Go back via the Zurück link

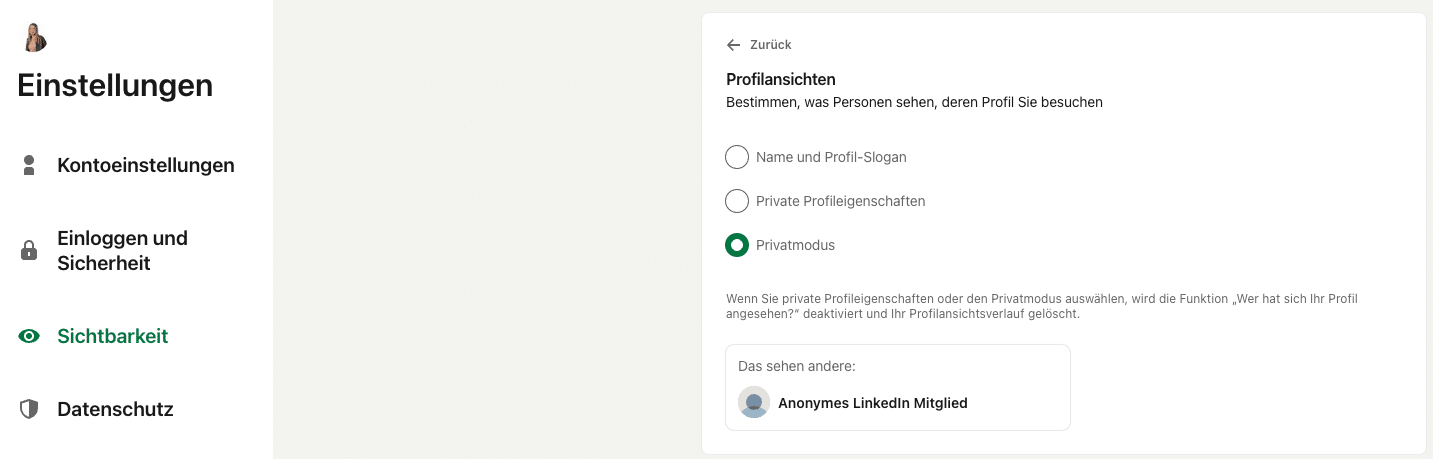pyautogui.click(x=770, y=45)
